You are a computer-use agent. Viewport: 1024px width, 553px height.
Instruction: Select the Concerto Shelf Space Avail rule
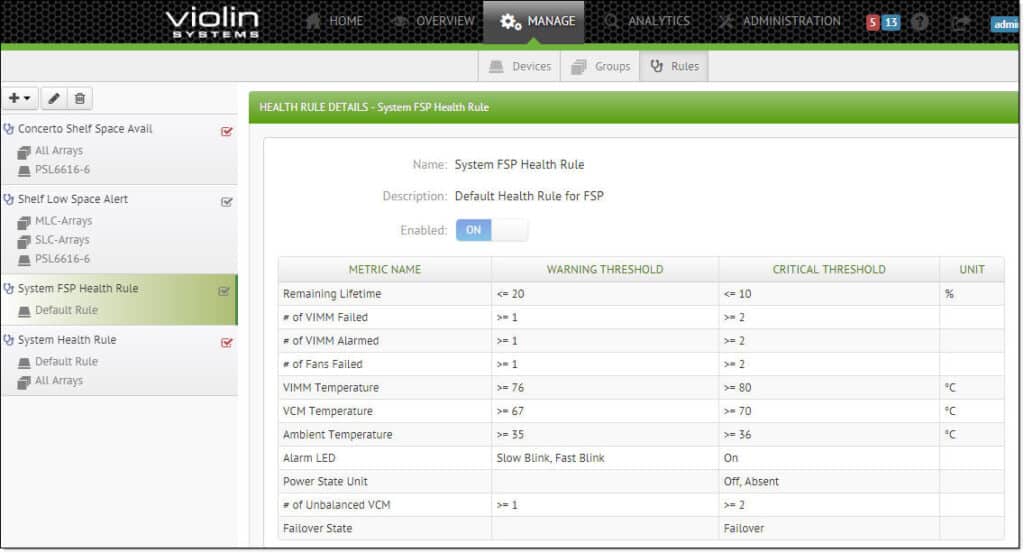coord(85,129)
